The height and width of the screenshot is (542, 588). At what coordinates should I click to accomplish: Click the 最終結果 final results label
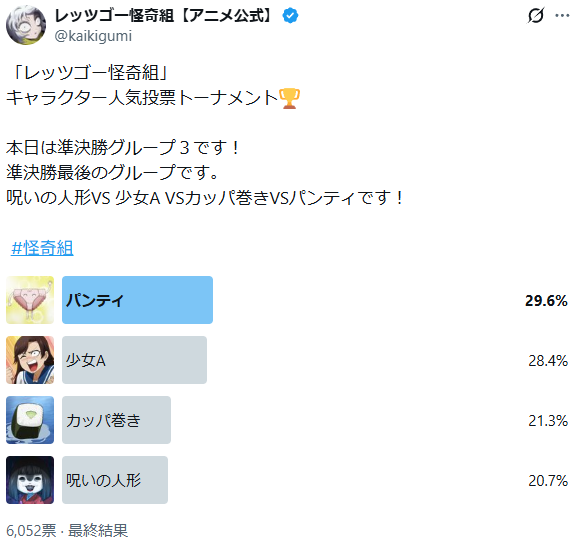(98, 531)
